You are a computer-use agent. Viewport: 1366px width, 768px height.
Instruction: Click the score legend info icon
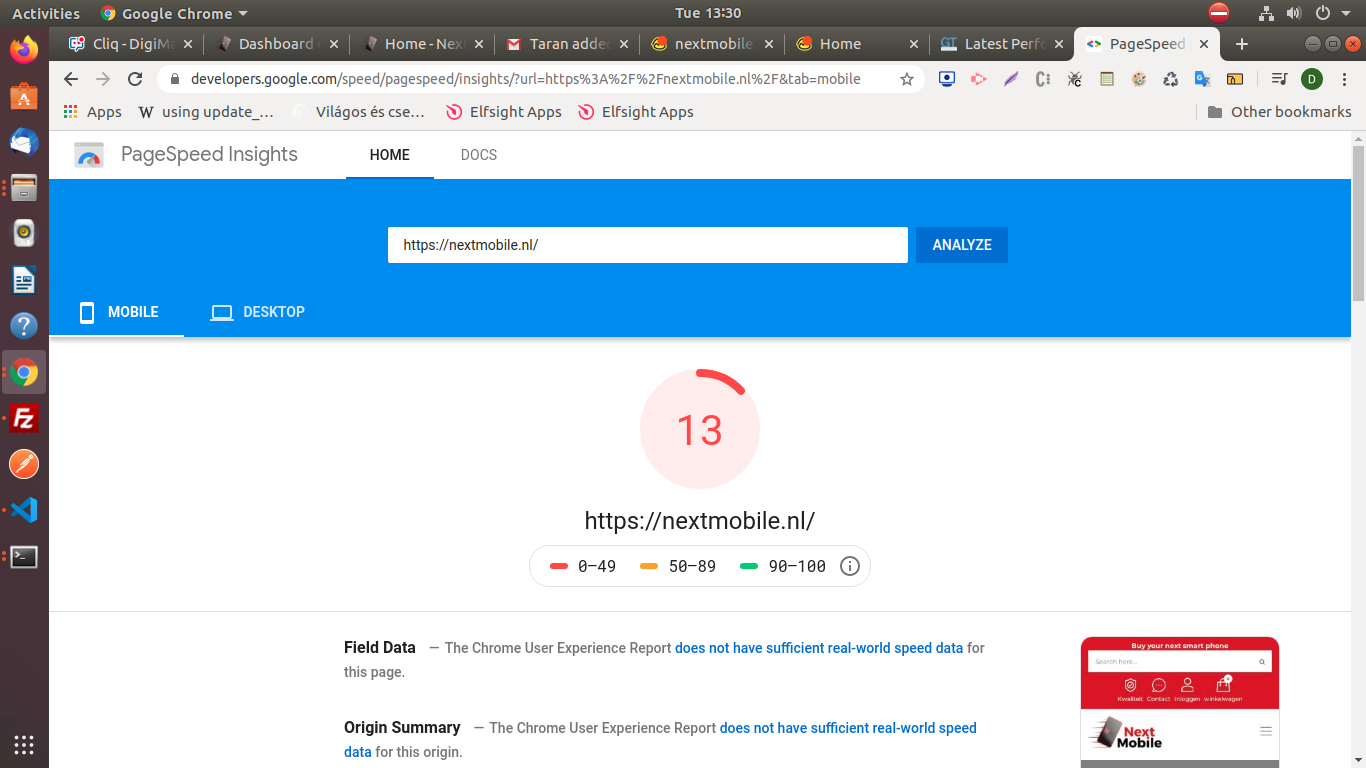click(850, 566)
